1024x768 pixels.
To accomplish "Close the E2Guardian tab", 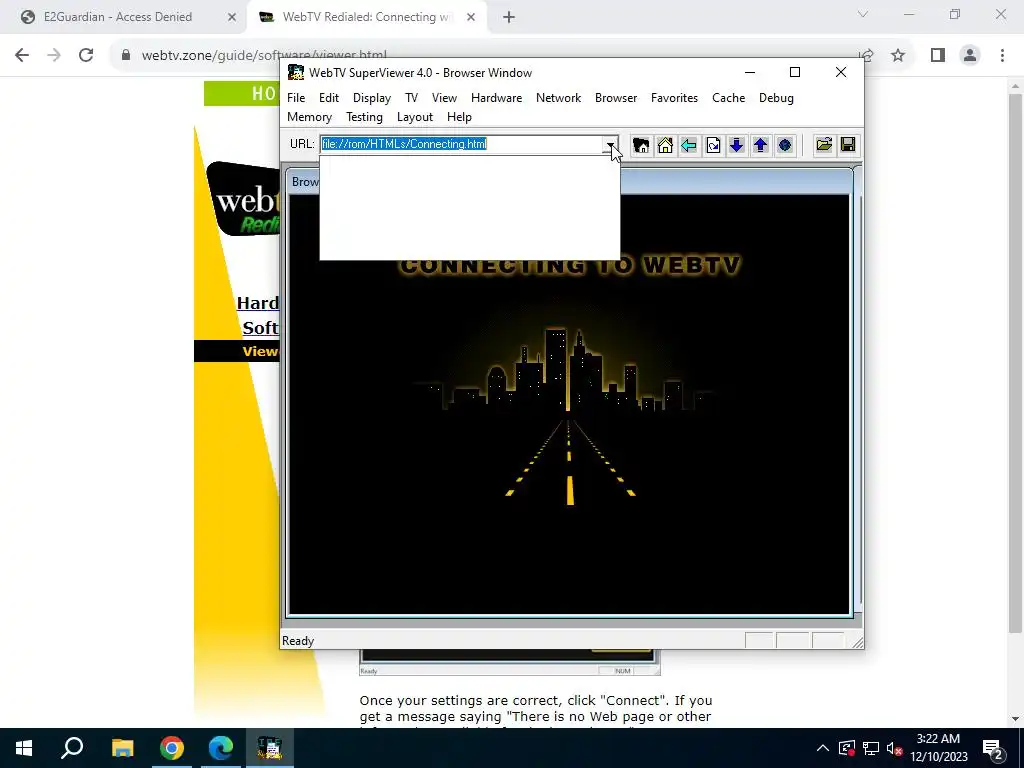I will click(232, 17).
